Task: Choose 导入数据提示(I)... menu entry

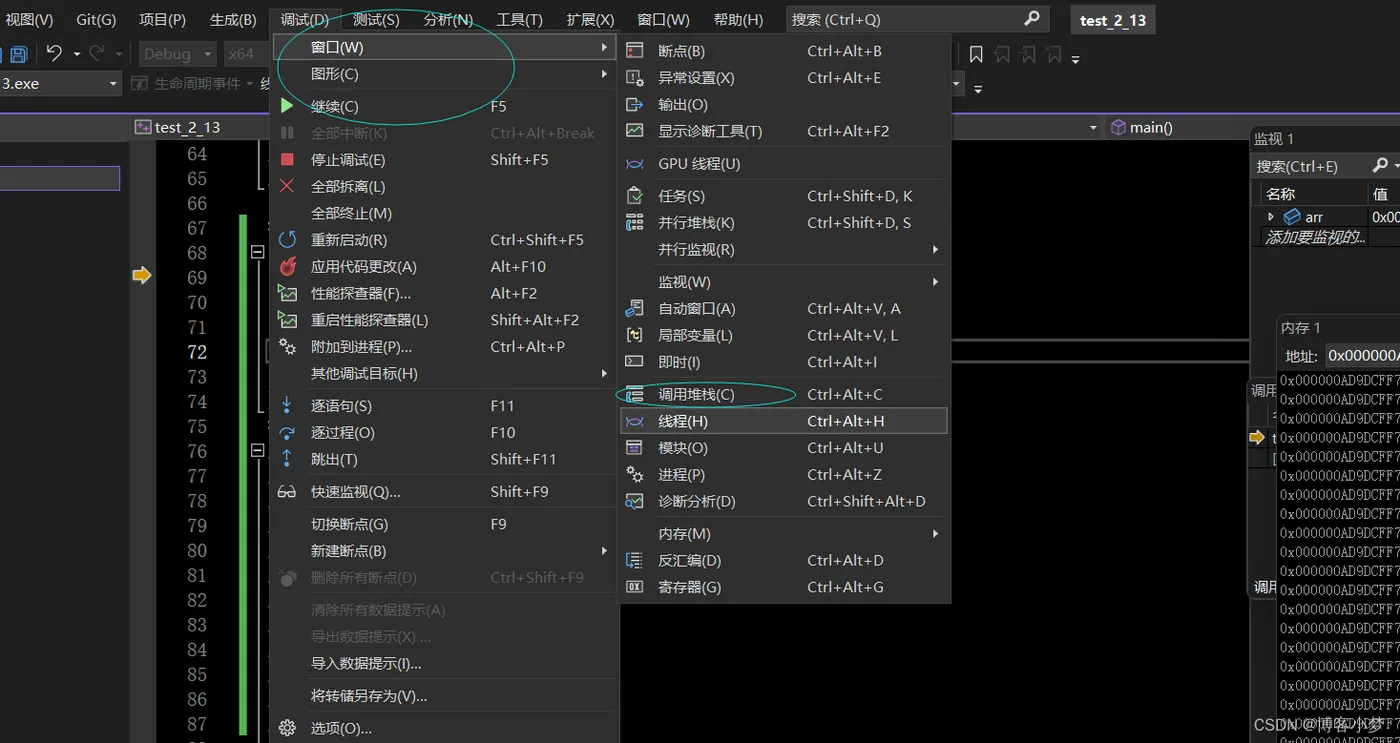Action: pos(445,663)
